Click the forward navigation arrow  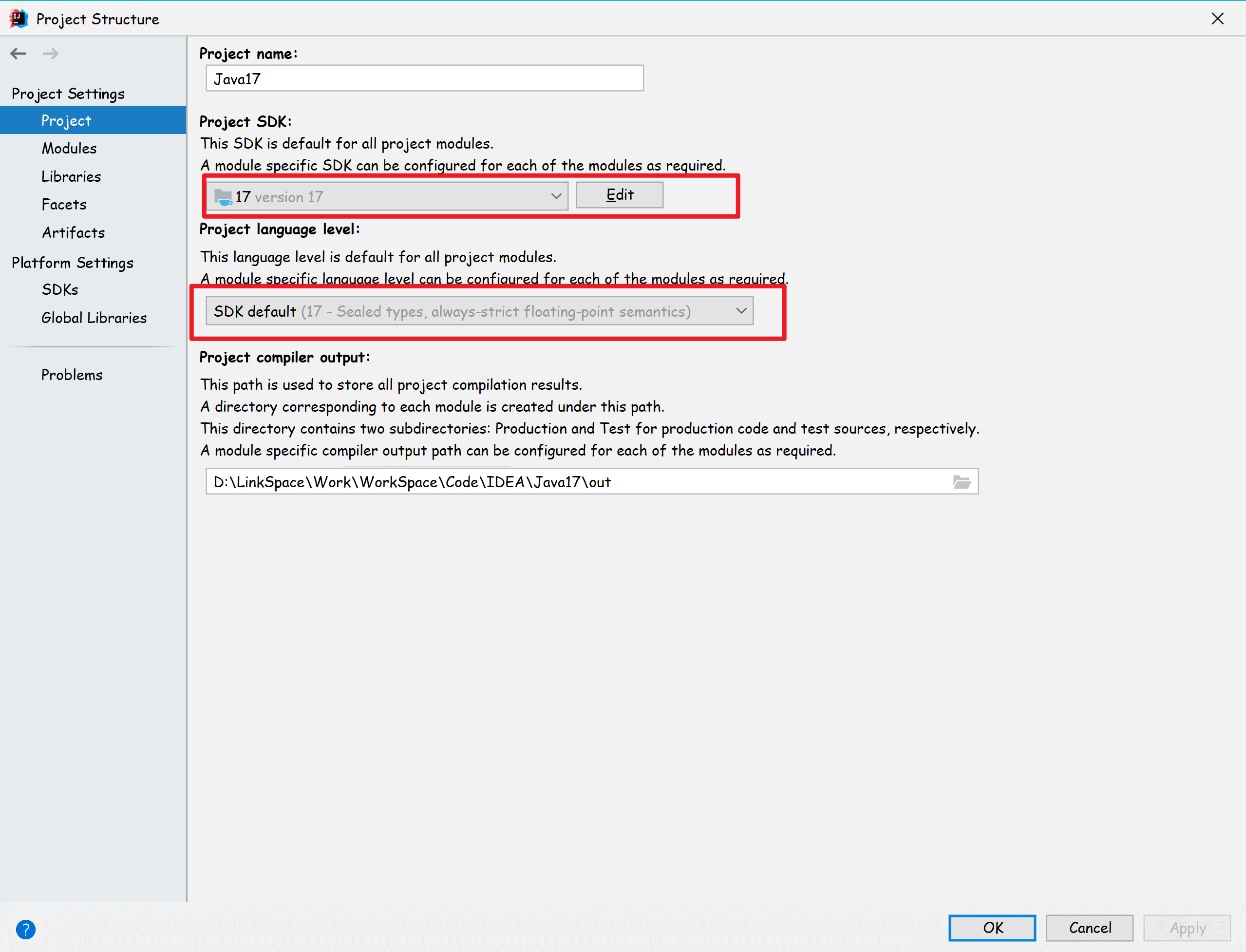pos(51,53)
